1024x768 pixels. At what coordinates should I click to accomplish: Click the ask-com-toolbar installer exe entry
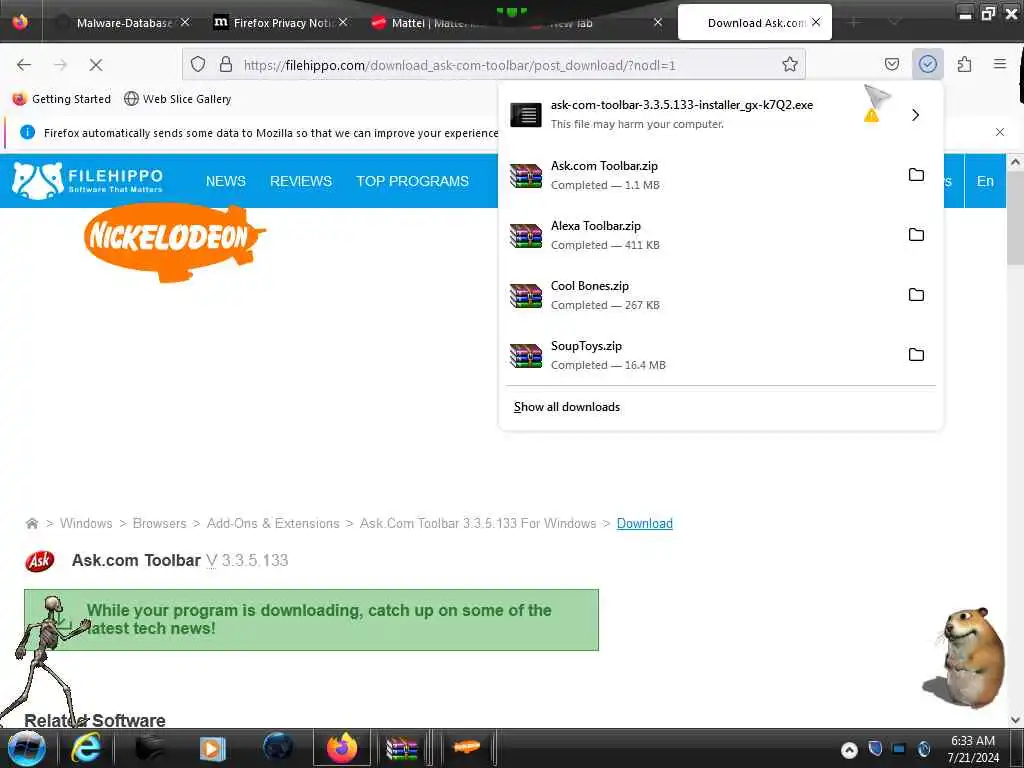coord(699,114)
